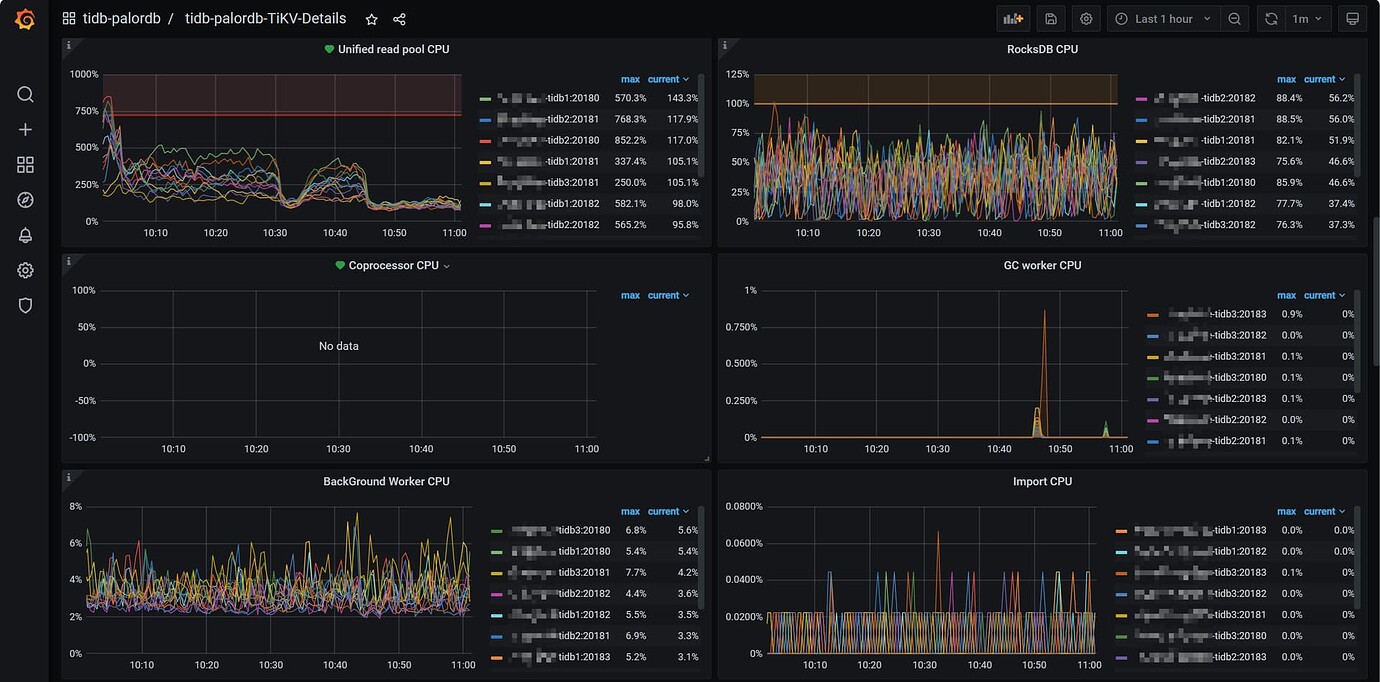1380x682 pixels.
Task: Open the Grafana home logo
Action: click(25, 19)
